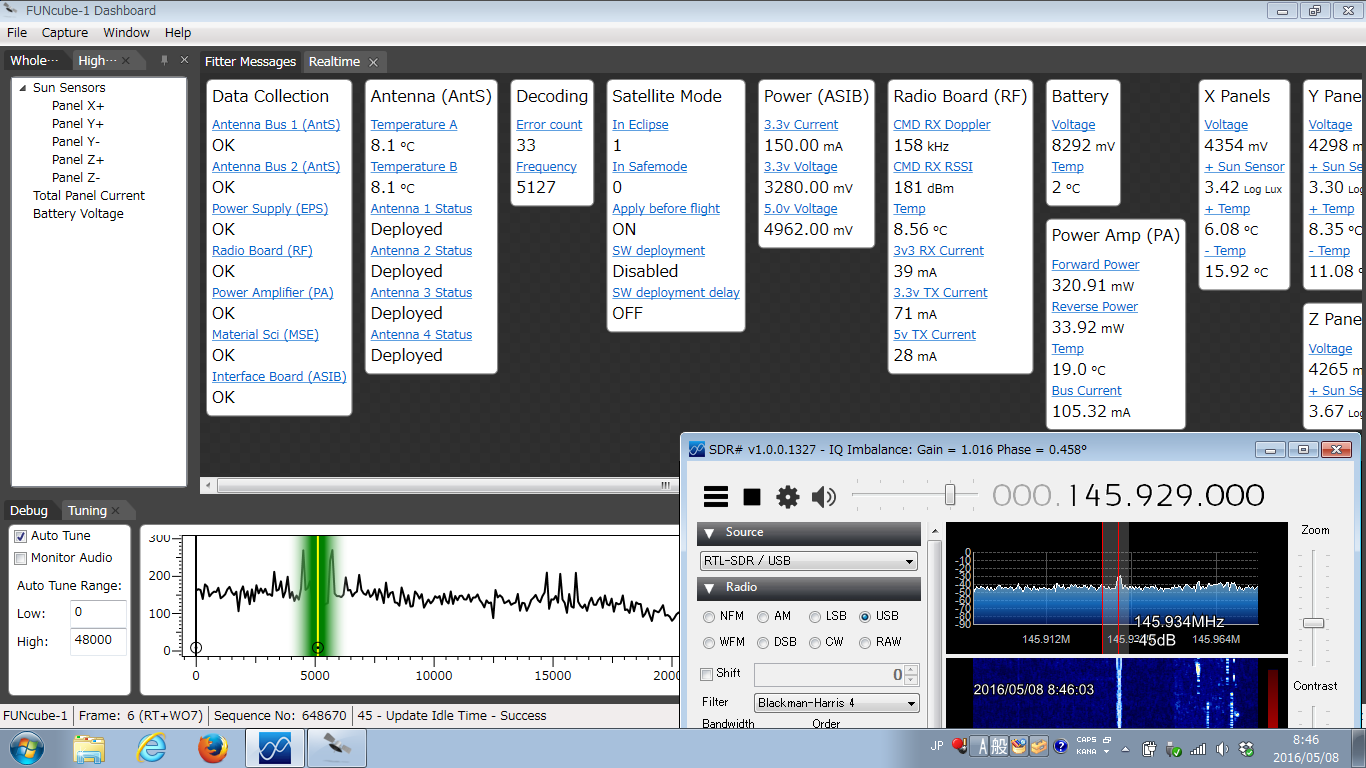Screen dimensions: 1366x768
Task: Click the In Eclipse link
Action: [640, 125]
